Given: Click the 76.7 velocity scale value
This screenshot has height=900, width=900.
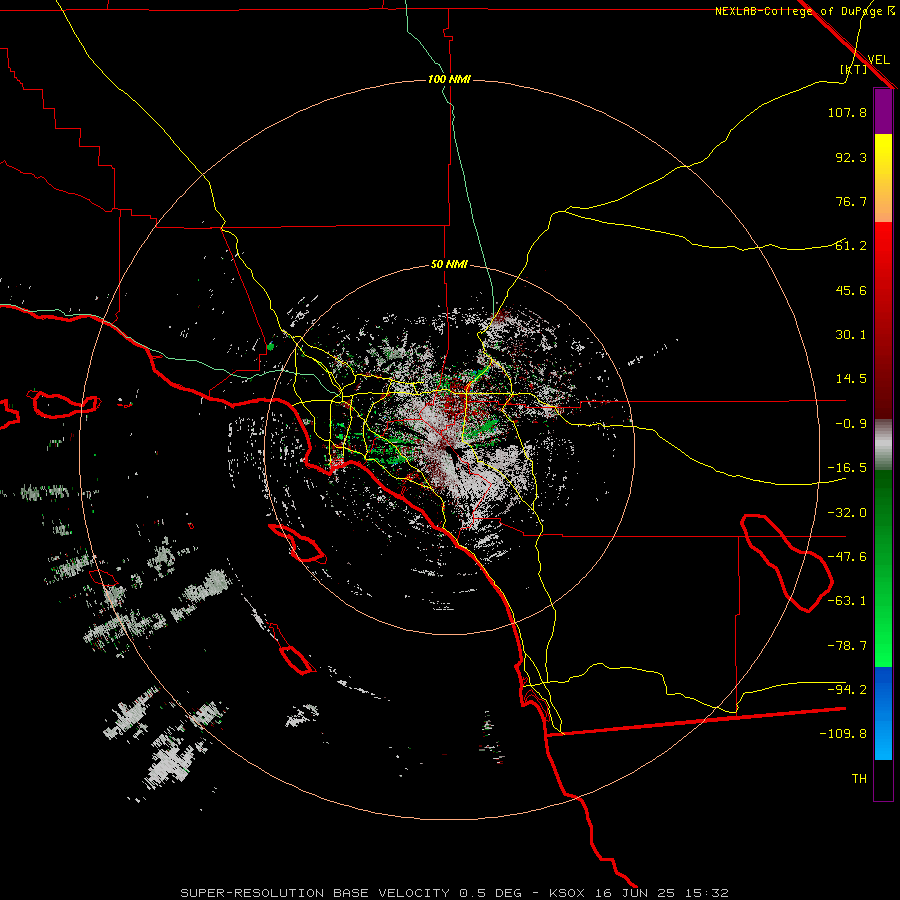Looking at the screenshot, I should click(851, 201).
